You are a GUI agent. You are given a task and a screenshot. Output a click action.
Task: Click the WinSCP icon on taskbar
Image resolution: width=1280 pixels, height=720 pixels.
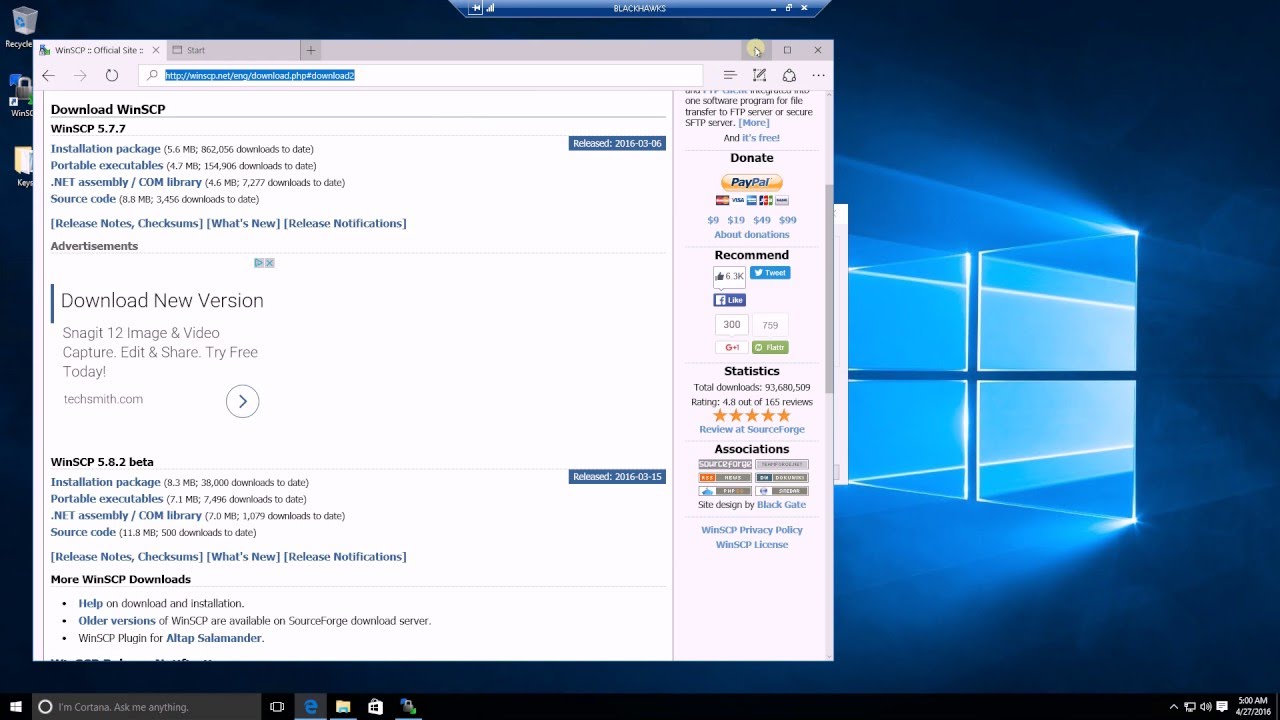(408, 707)
